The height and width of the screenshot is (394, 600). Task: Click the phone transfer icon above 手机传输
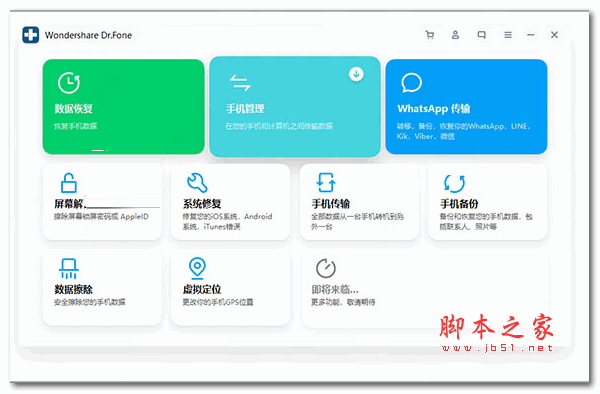pyautogui.click(x=326, y=182)
